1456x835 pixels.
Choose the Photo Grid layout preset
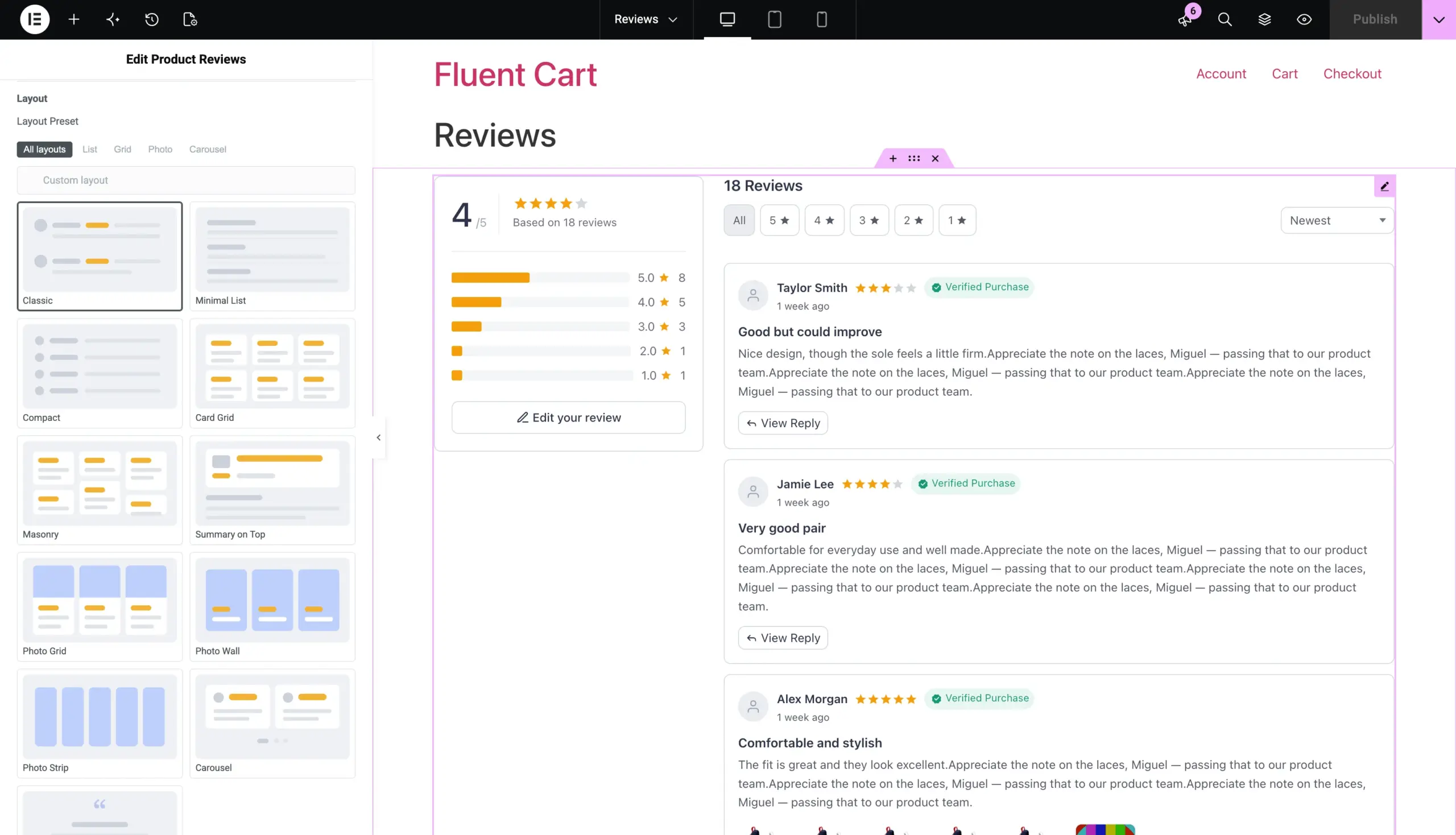tap(100, 606)
